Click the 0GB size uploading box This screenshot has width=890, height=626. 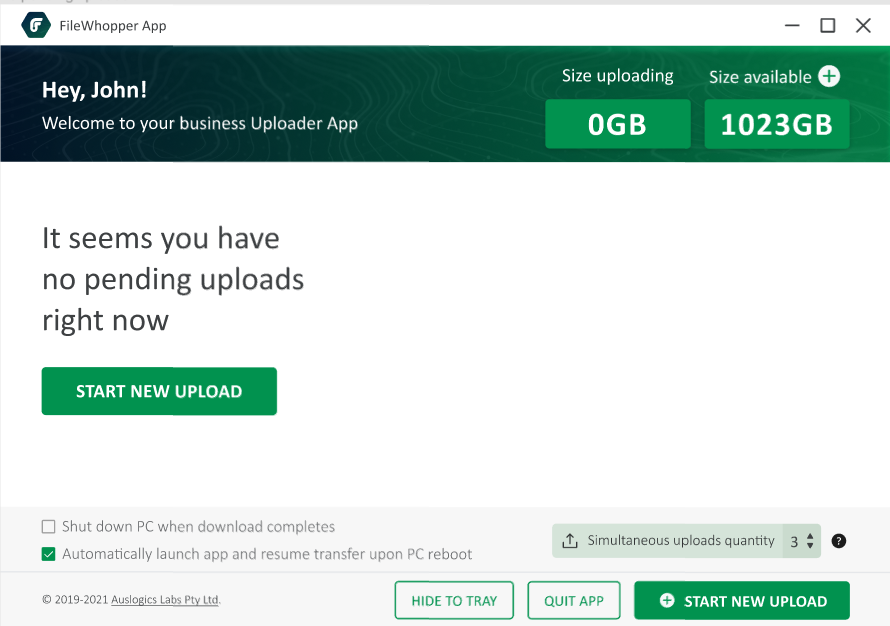coord(618,124)
